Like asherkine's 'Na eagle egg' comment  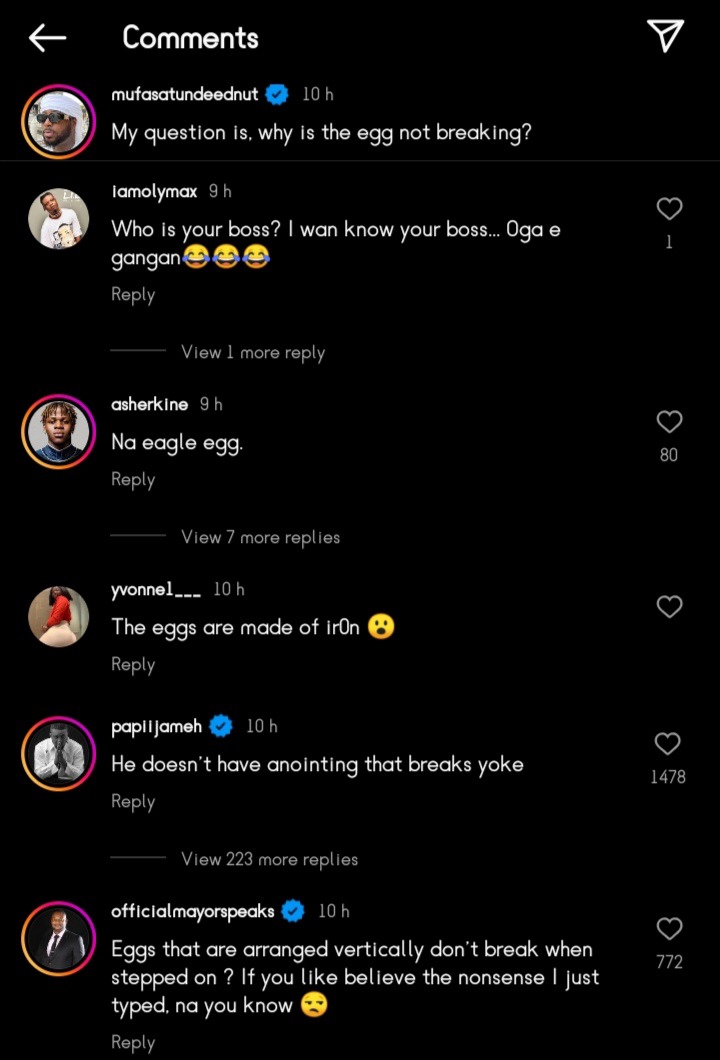coord(669,422)
